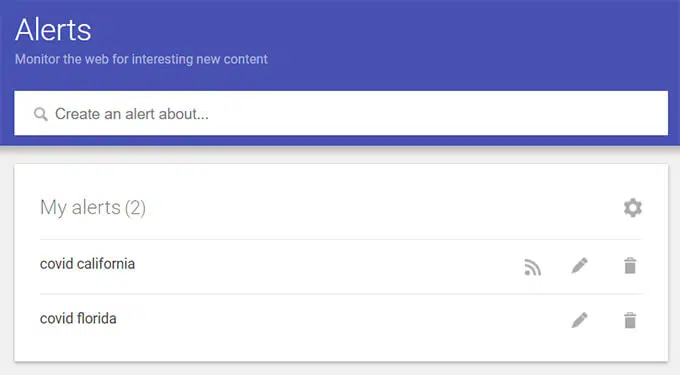This screenshot has height=375, width=680.
Task: Click the trash icon in california row
Action: [630, 265]
